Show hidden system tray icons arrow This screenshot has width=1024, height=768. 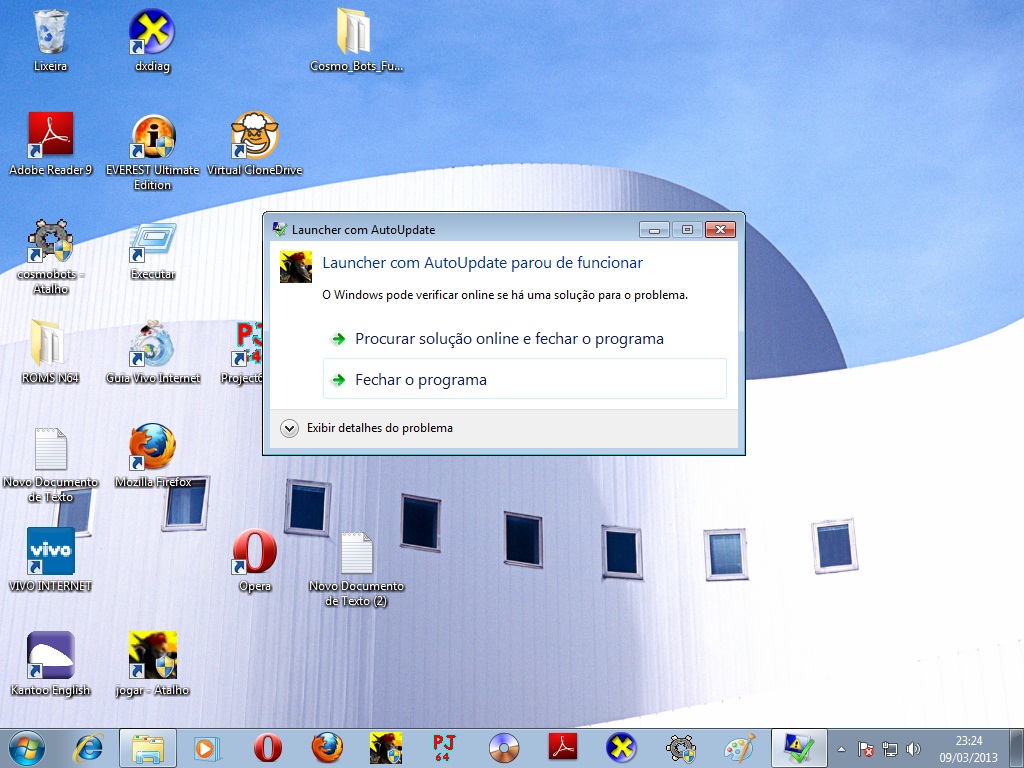point(841,749)
